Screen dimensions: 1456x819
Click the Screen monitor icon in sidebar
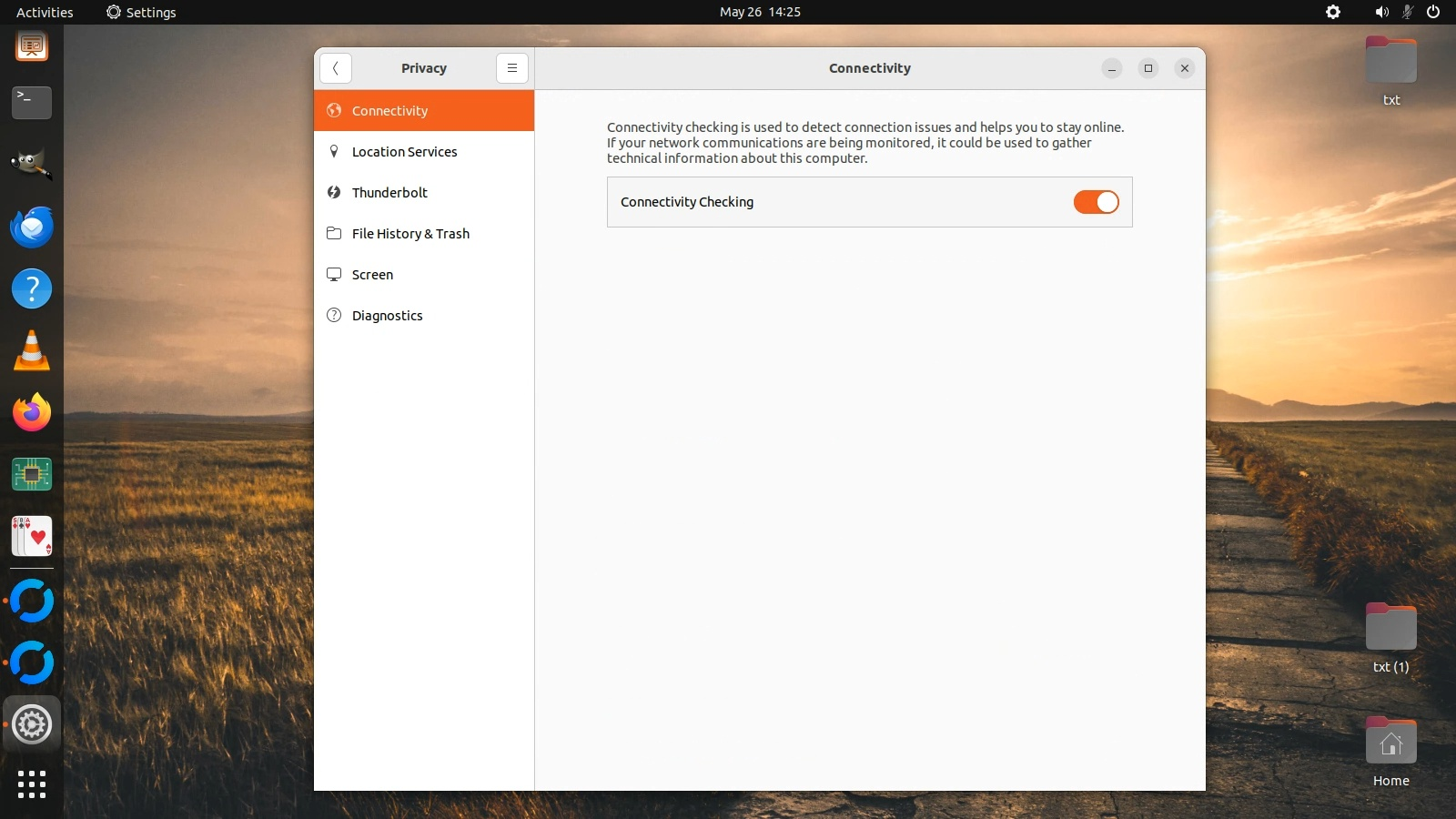pyautogui.click(x=334, y=274)
